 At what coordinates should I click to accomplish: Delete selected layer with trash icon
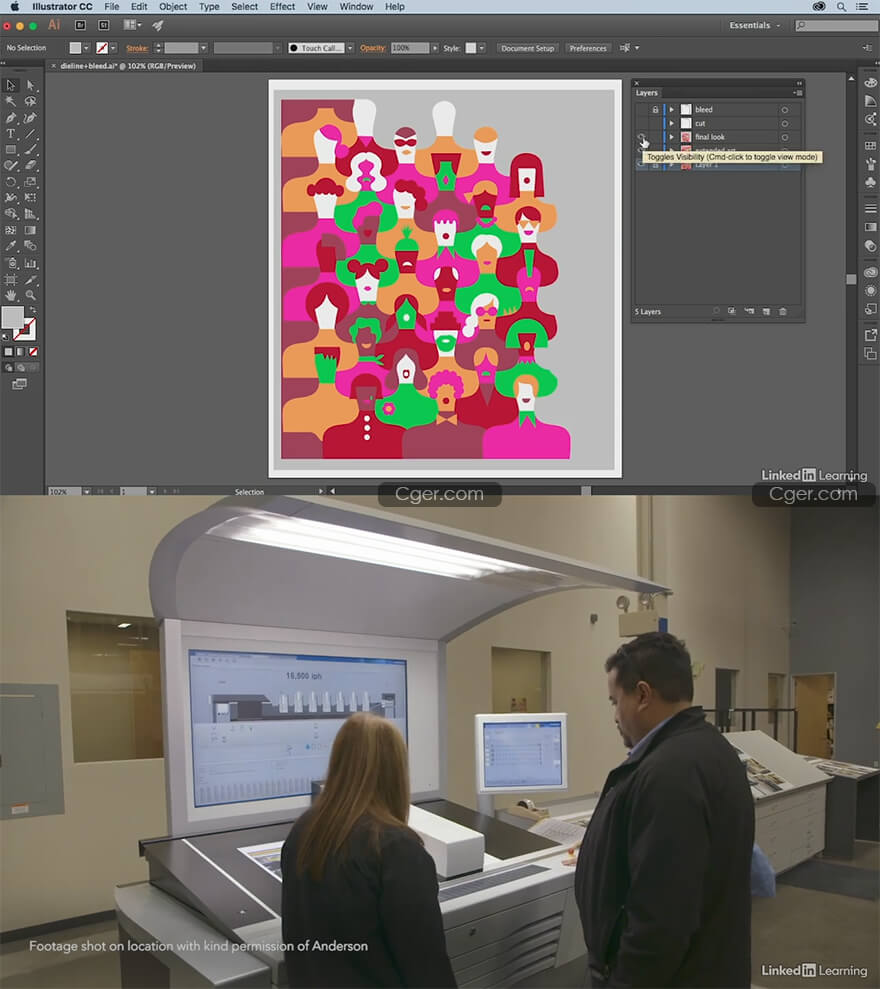783,312
